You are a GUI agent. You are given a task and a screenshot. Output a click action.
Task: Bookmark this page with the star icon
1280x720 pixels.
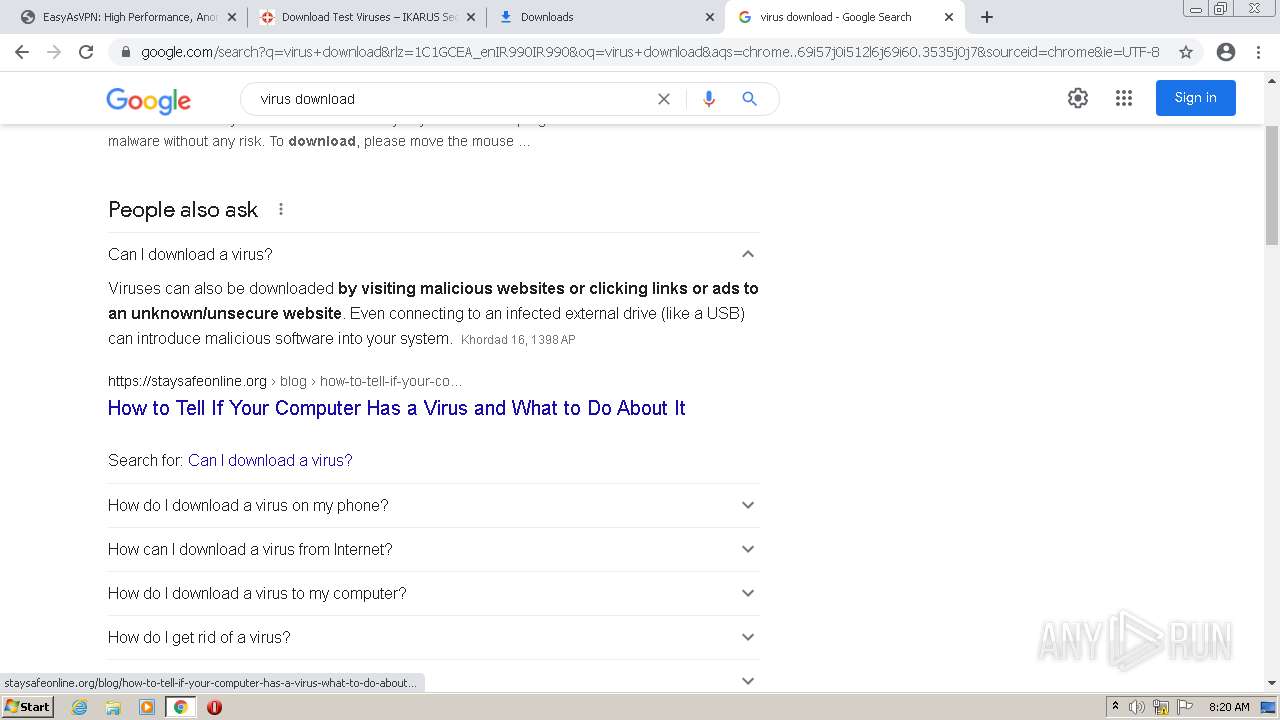pos(1186,52)
